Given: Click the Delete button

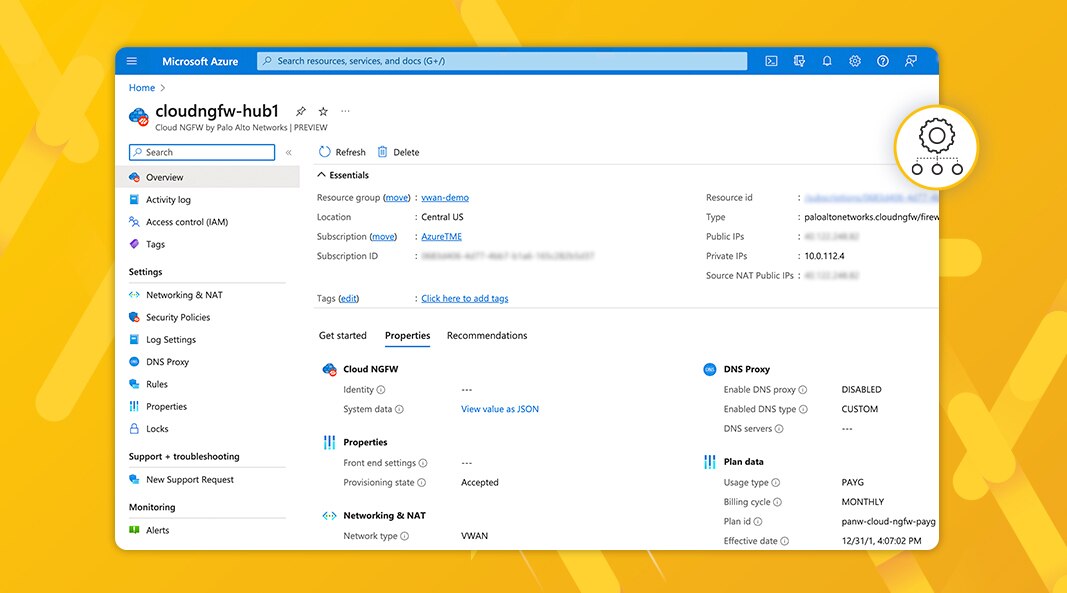Looking at the screenshot, I should tap(398, 152).
